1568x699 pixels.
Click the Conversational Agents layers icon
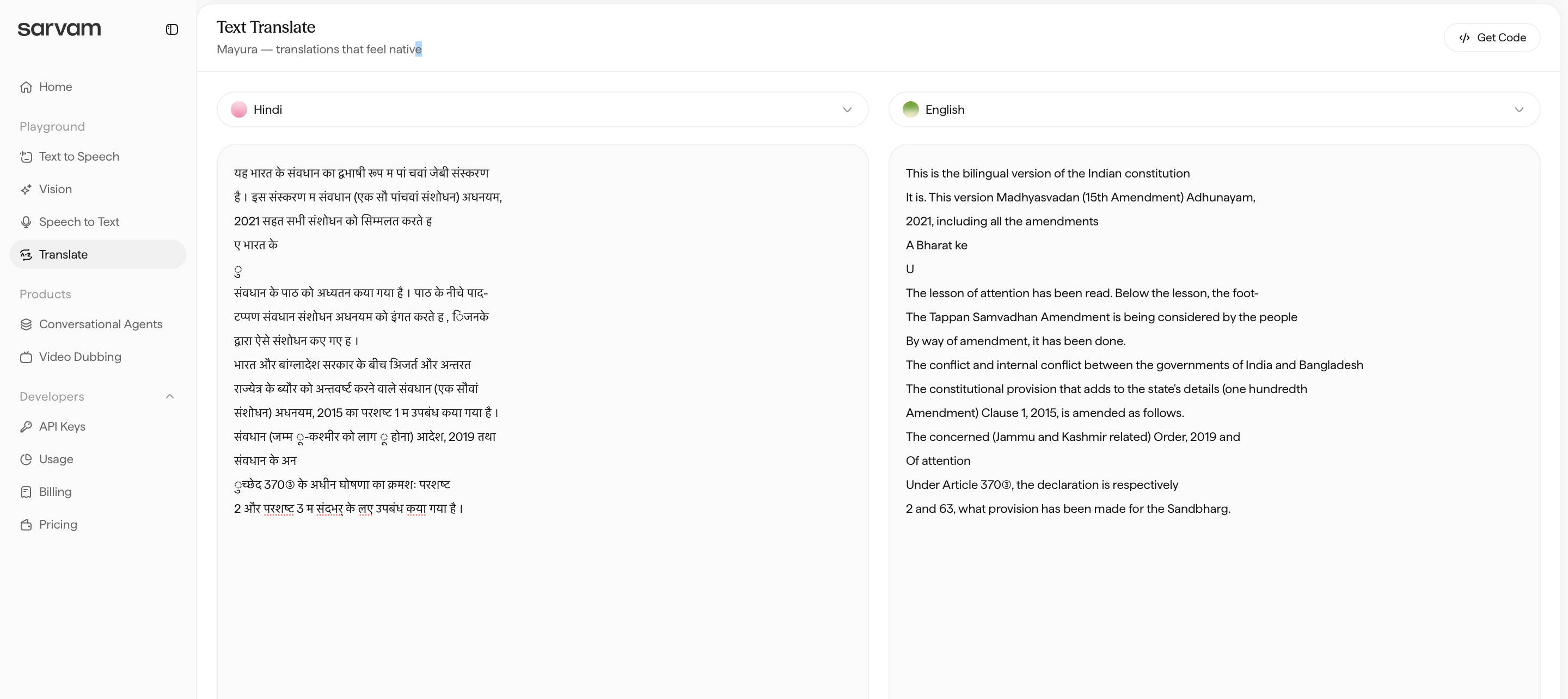click(x=26, y=324)
